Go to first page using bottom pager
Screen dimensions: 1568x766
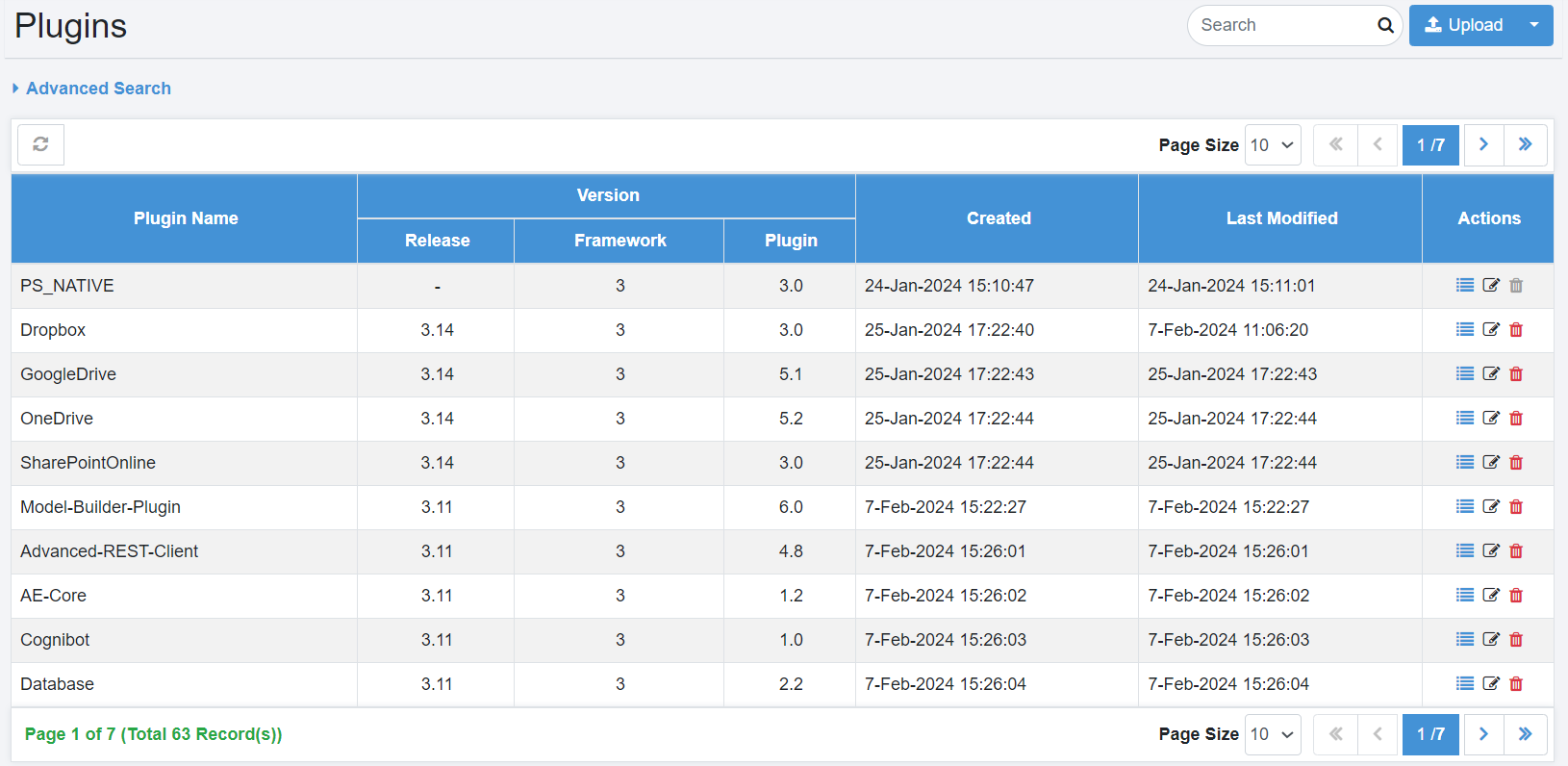click(x=1335, y=734)
